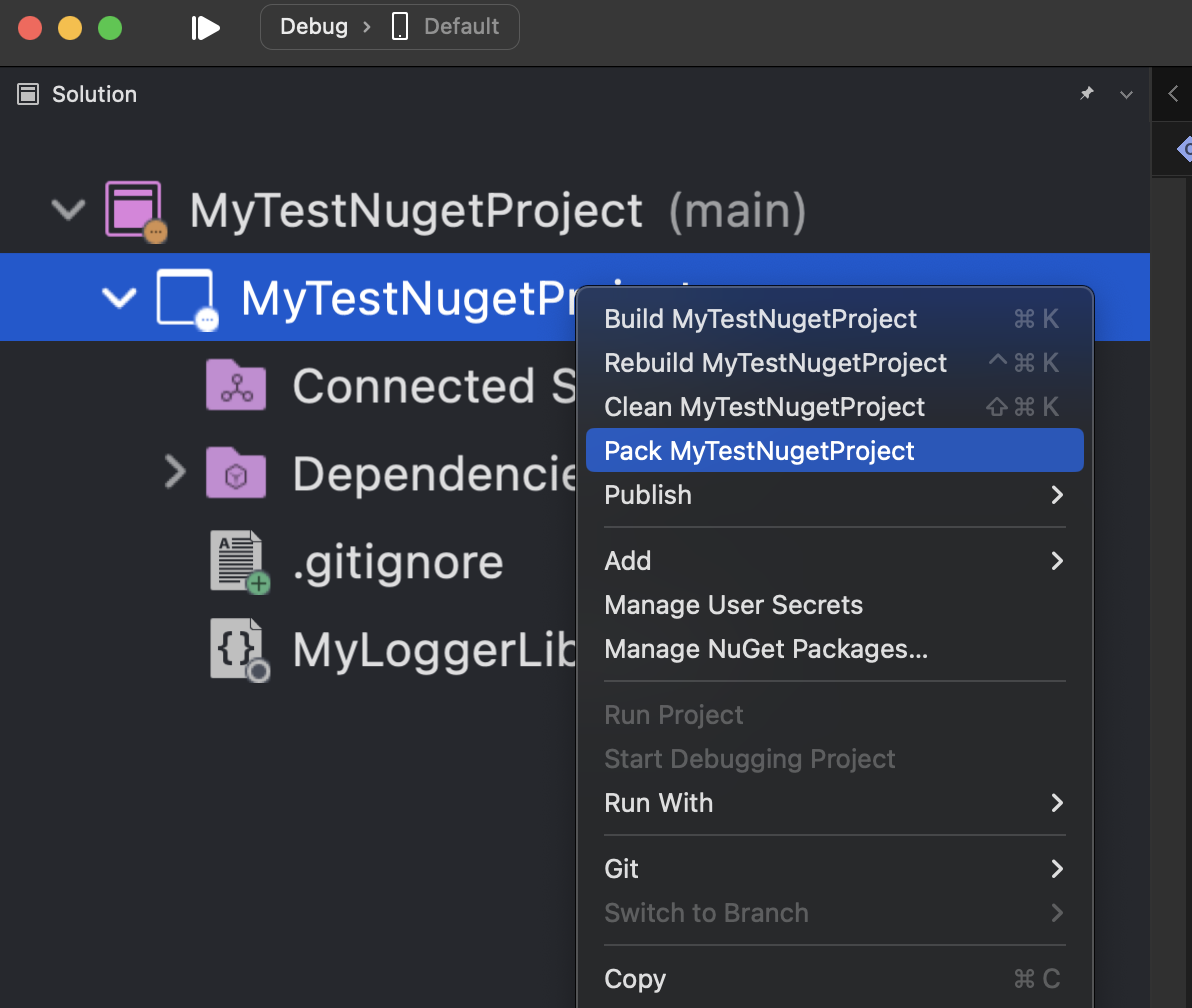Open Manage NuGet Packages dialog

766,649
